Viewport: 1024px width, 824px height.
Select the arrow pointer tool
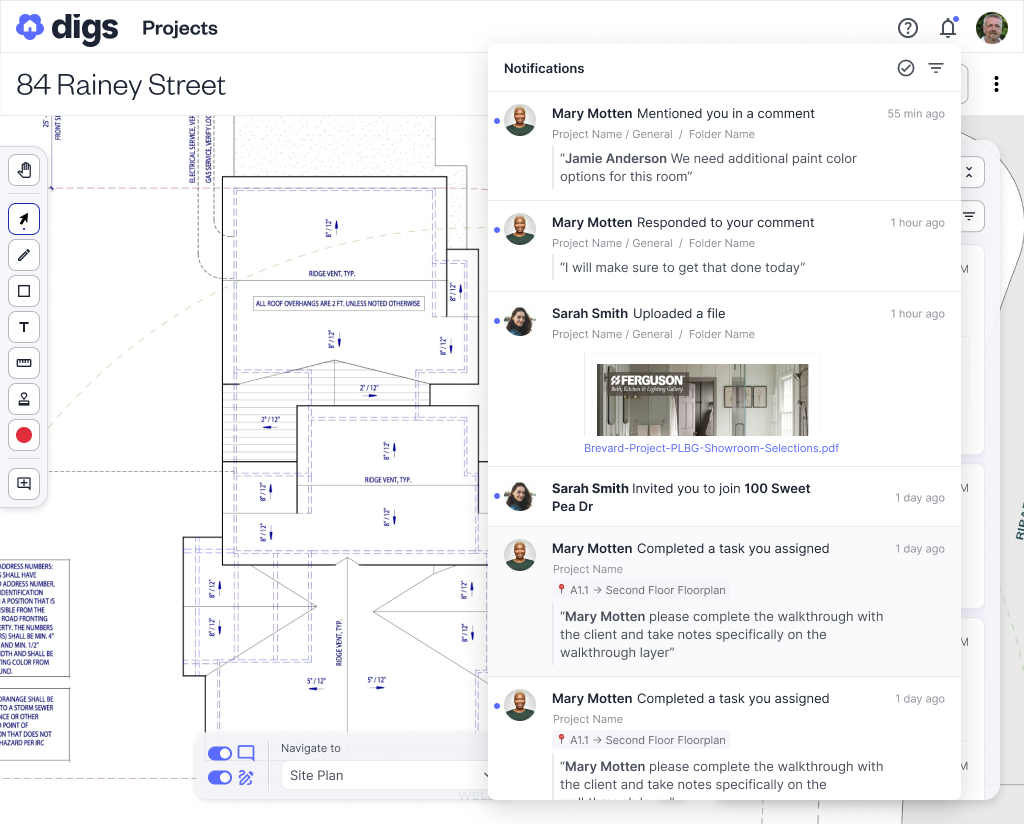(x=24, y=219)
